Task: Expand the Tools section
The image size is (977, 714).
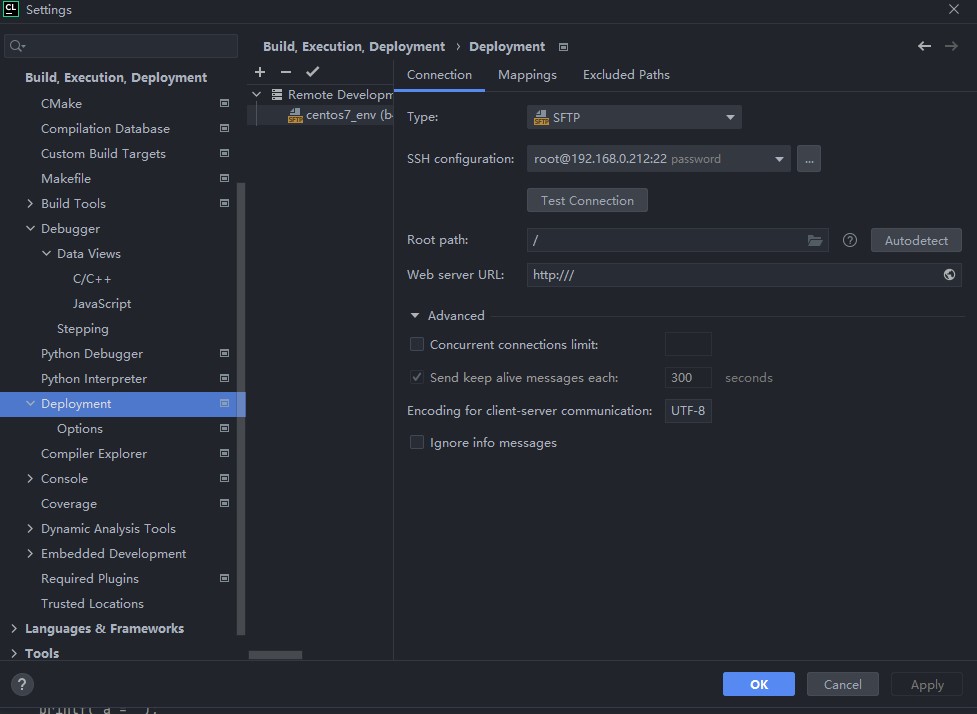Action: (x=14, y=654)
